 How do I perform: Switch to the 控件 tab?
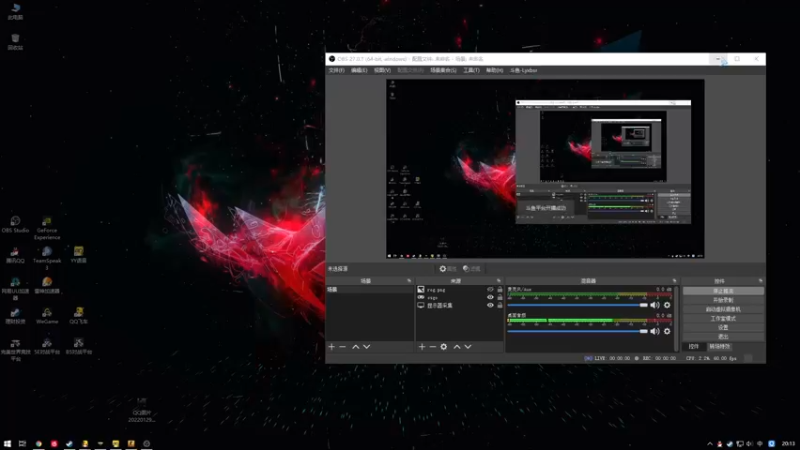click(x=693, y=346)
